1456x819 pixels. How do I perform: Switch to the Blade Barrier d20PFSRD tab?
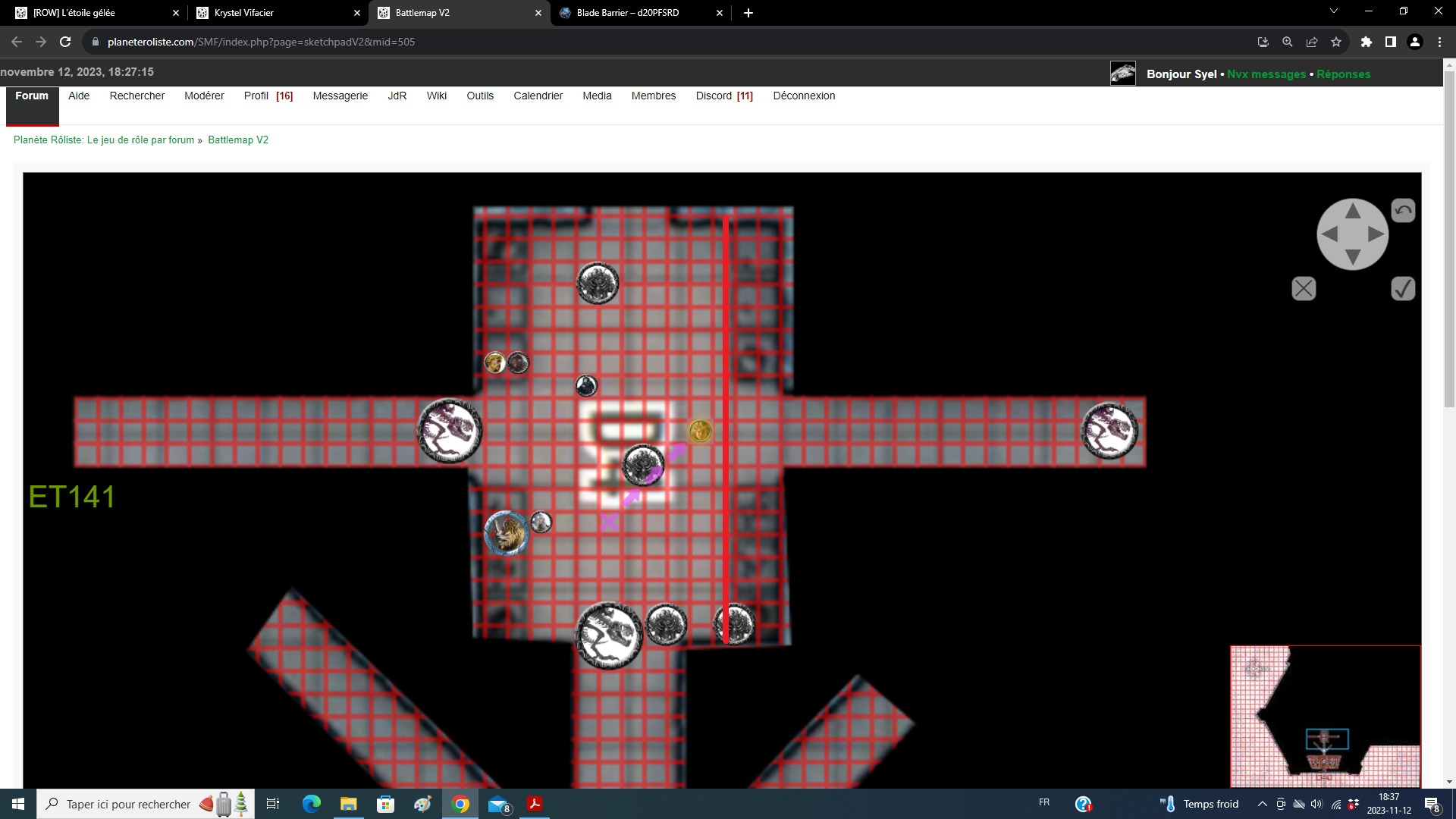[x=628, y=13]
